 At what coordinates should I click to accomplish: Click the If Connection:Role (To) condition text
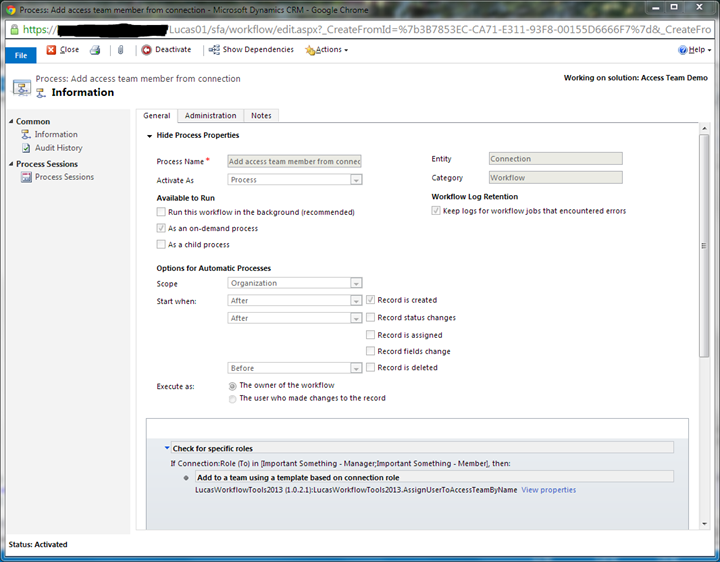point(340,463)
